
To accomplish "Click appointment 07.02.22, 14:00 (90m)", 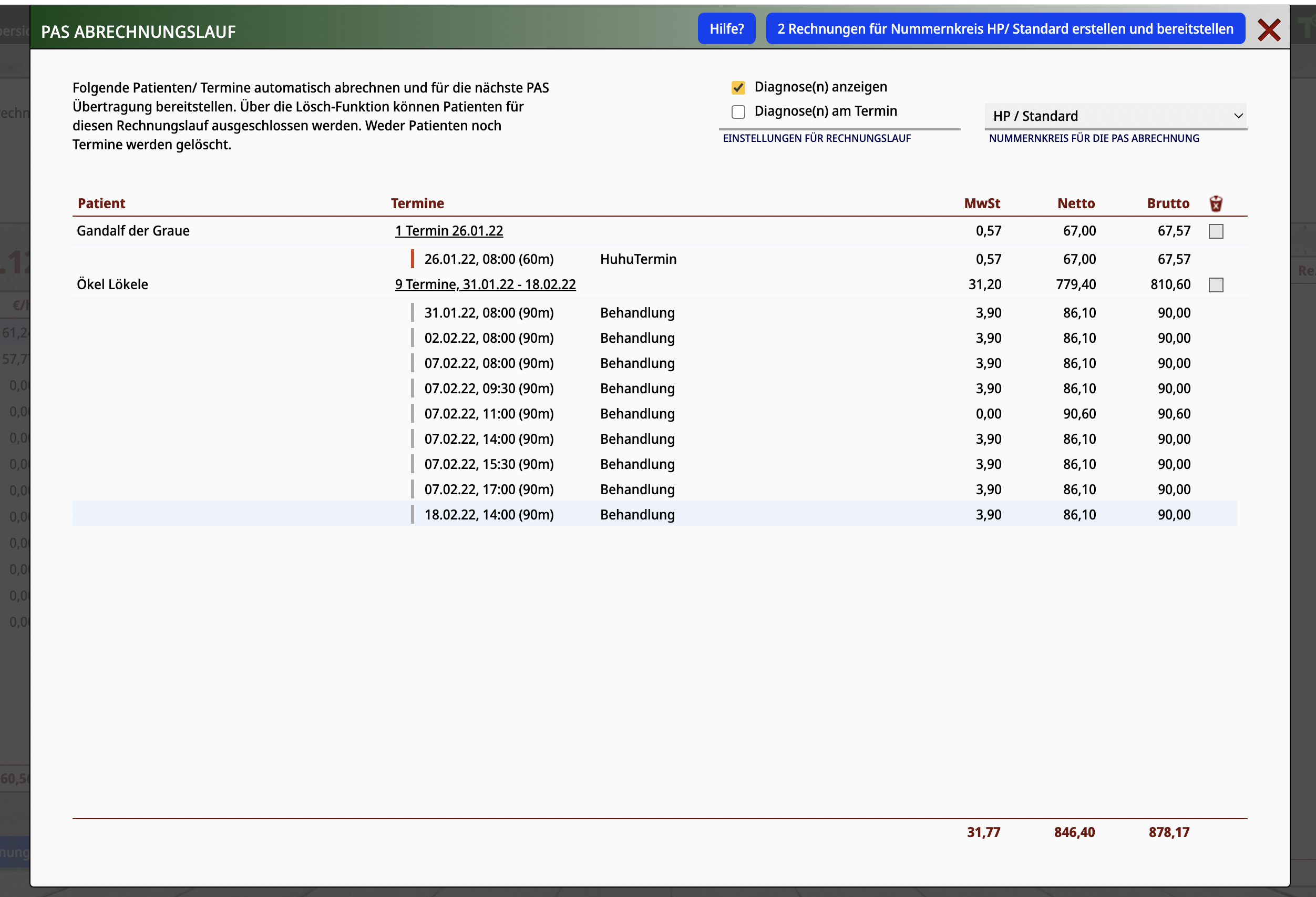I will point(489,439).
